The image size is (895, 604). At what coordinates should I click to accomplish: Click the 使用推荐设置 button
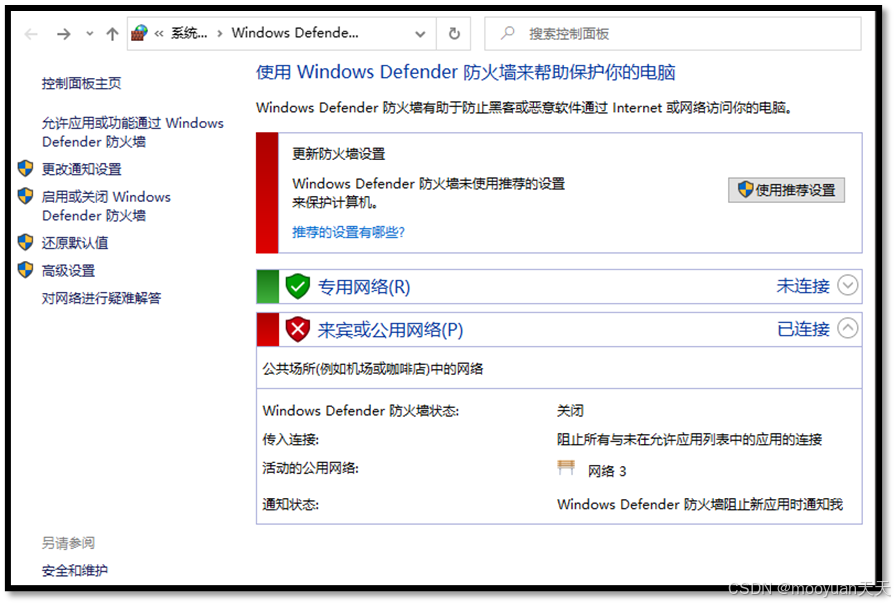pos(786,190)
